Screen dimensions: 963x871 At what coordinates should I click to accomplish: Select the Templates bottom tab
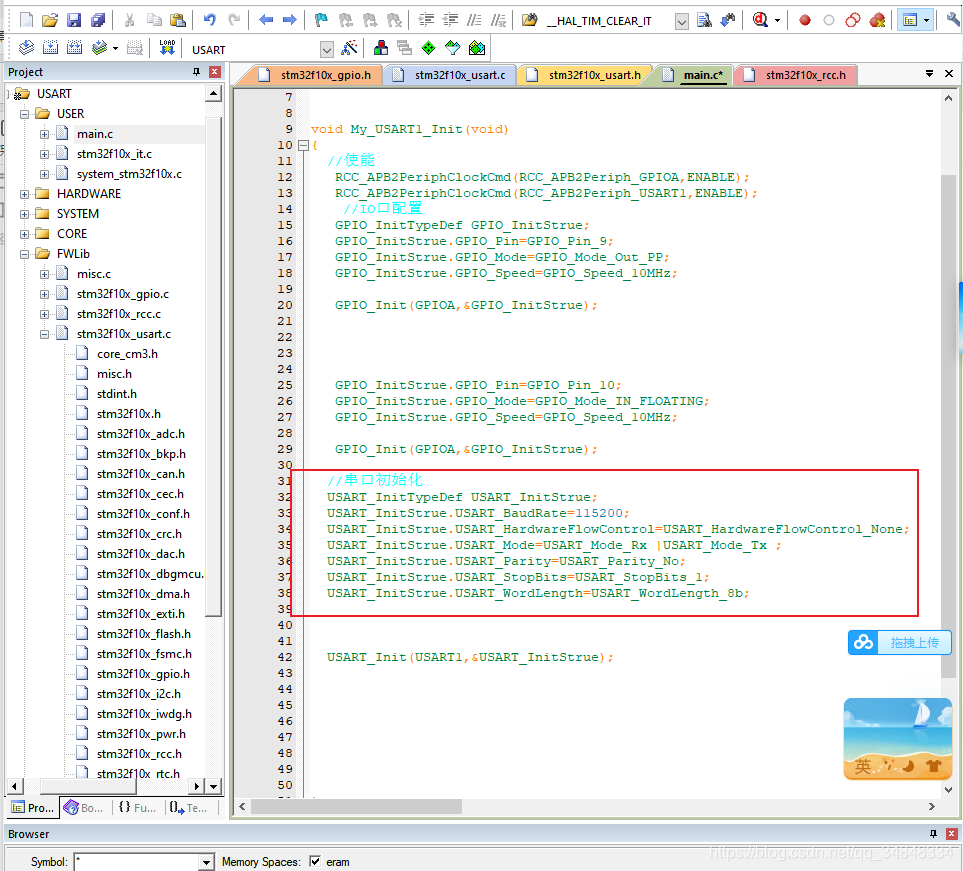point(189,808)
